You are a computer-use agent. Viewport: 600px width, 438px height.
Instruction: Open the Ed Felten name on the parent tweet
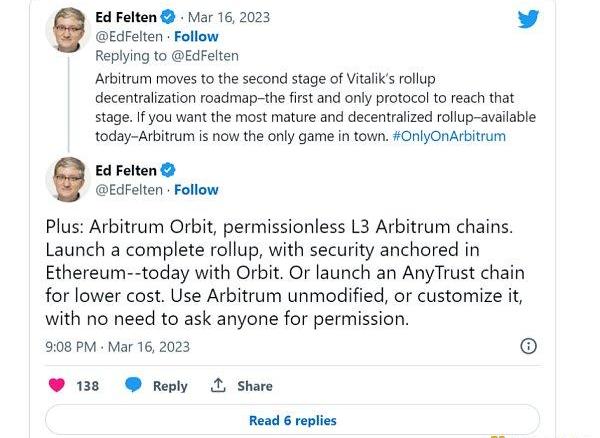pos(125,17)
